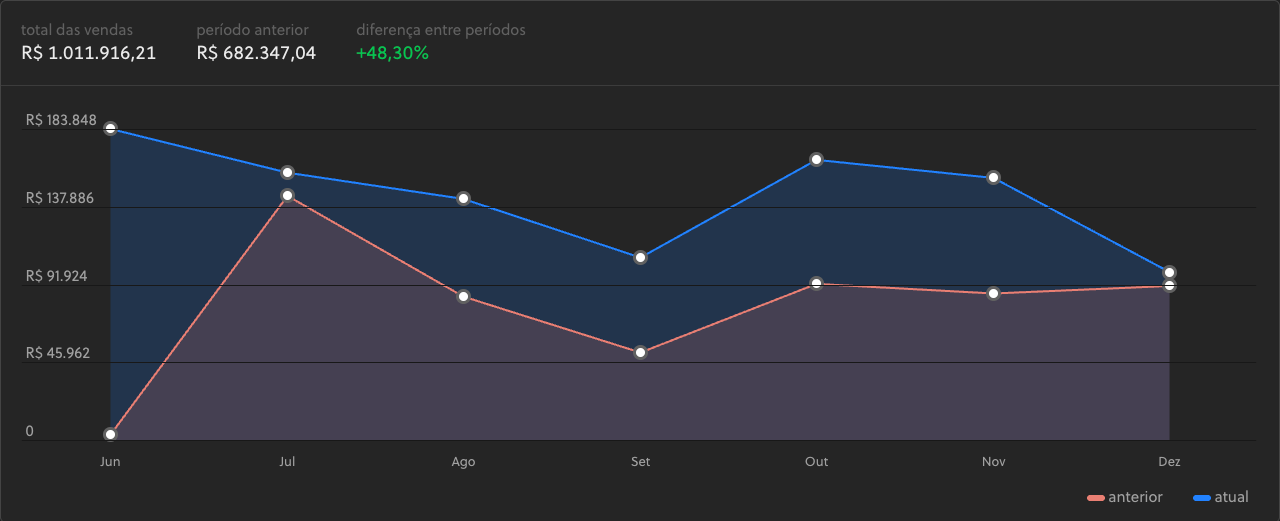Click the blue atual point for Dez
The image size is (1280, 521).
[1169, 272]
